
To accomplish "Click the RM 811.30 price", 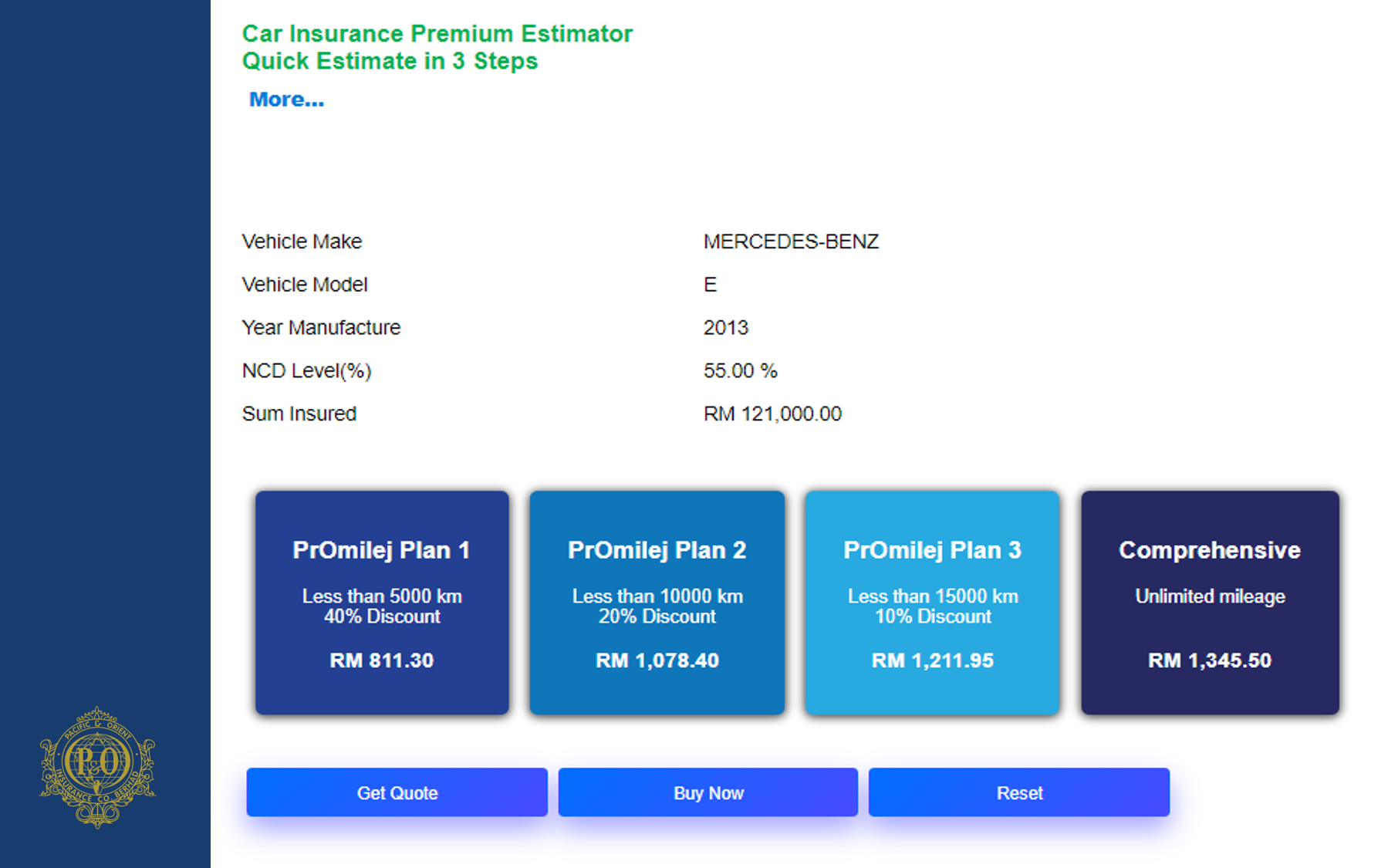I will (382, 660).
